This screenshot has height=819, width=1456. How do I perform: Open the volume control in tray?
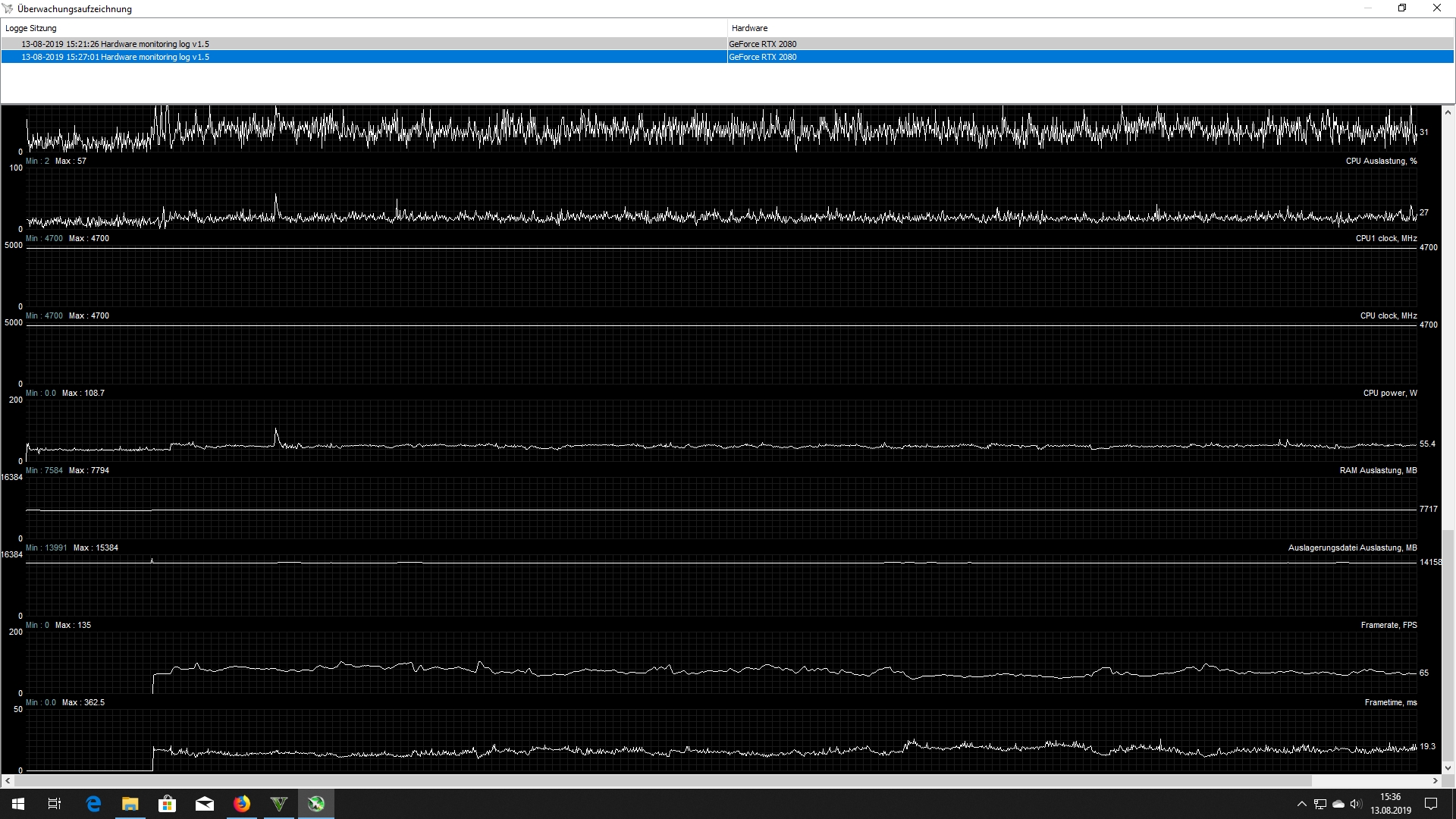[1356, 804]
